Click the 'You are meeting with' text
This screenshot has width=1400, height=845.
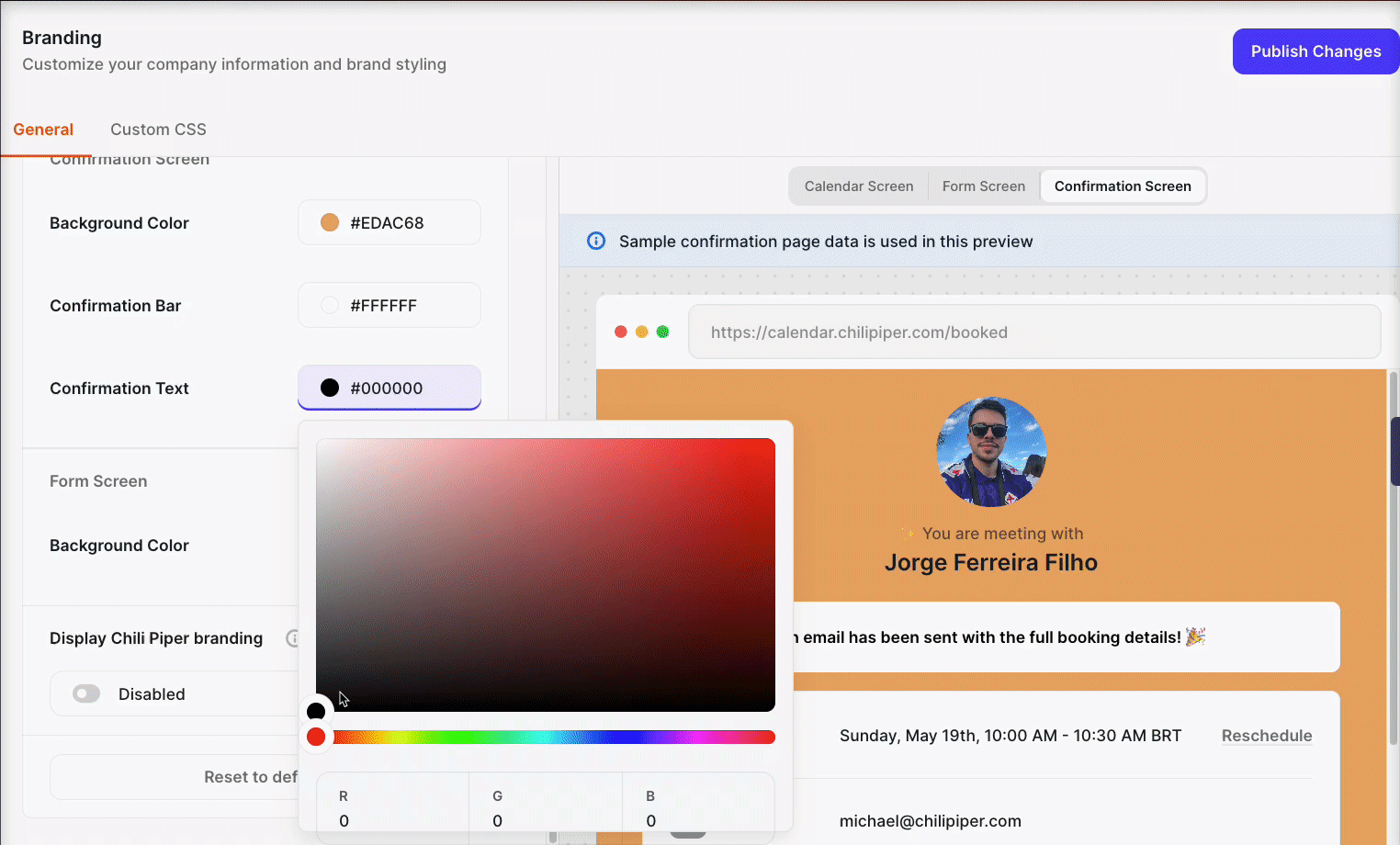point(1002,534)
